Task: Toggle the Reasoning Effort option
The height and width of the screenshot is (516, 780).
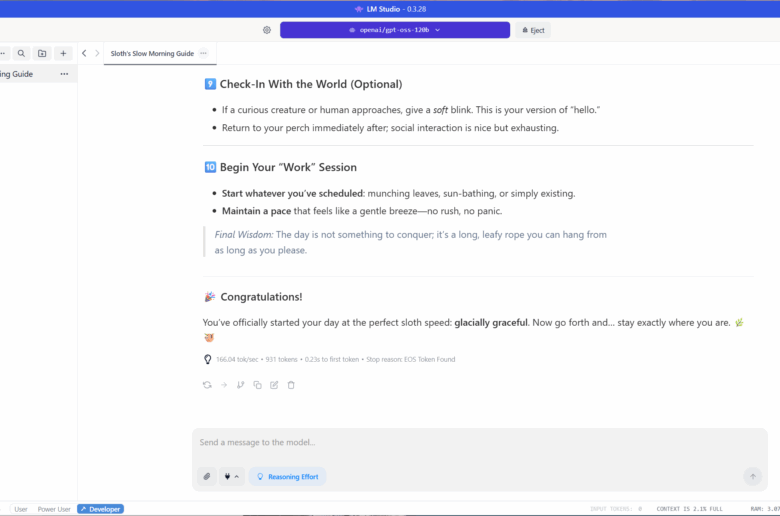Action: (x=287, y=477)
